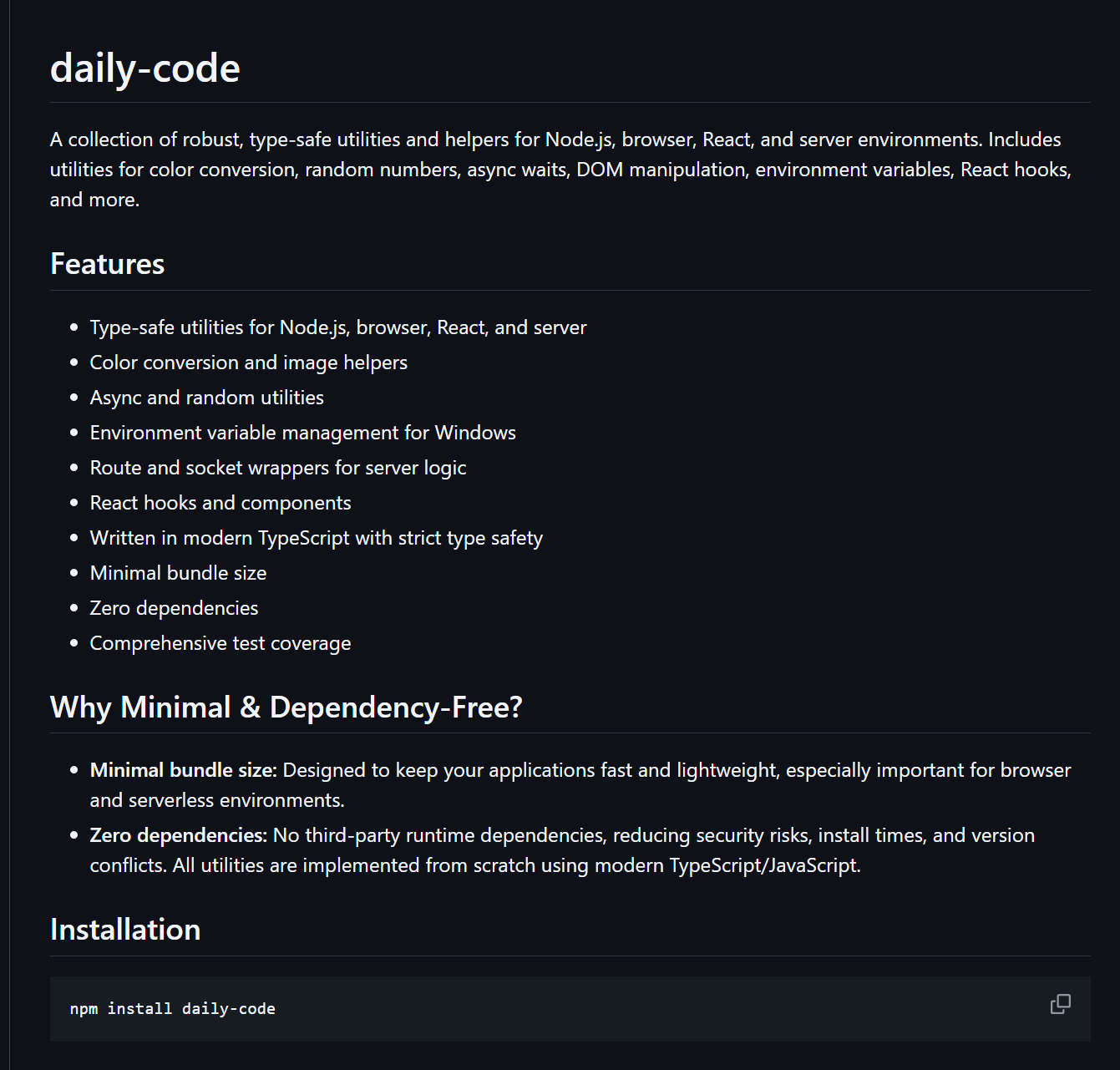The width and height of the screenshot is (1120, 1070).
Task: Click the text 'and serverless environments.'
Action: (217, 800)
